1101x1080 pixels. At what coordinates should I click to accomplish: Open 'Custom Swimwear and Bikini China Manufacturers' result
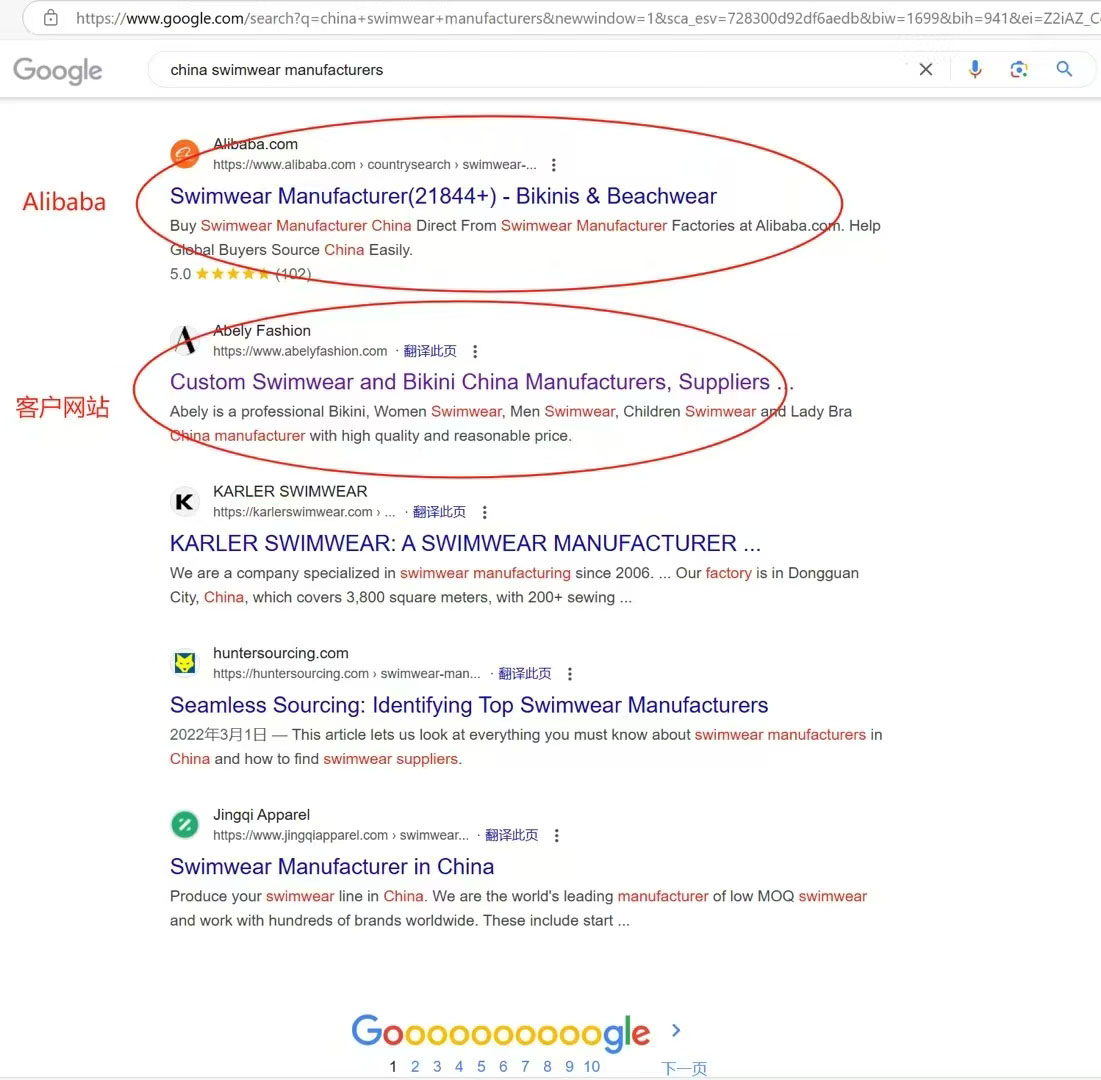pyautogui.click(x=482, y=382)
